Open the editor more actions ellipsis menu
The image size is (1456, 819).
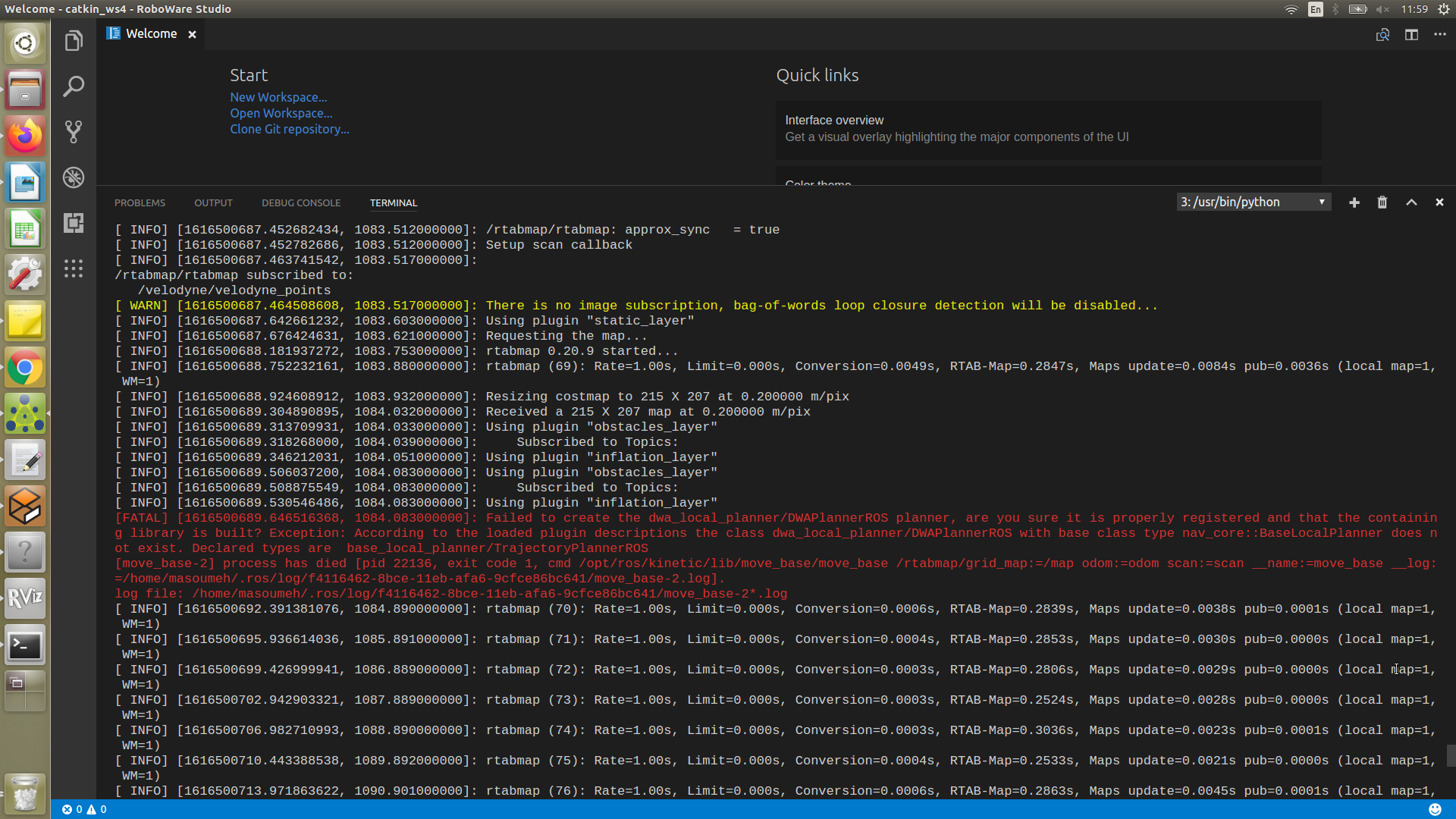[x=1440, y=35]
